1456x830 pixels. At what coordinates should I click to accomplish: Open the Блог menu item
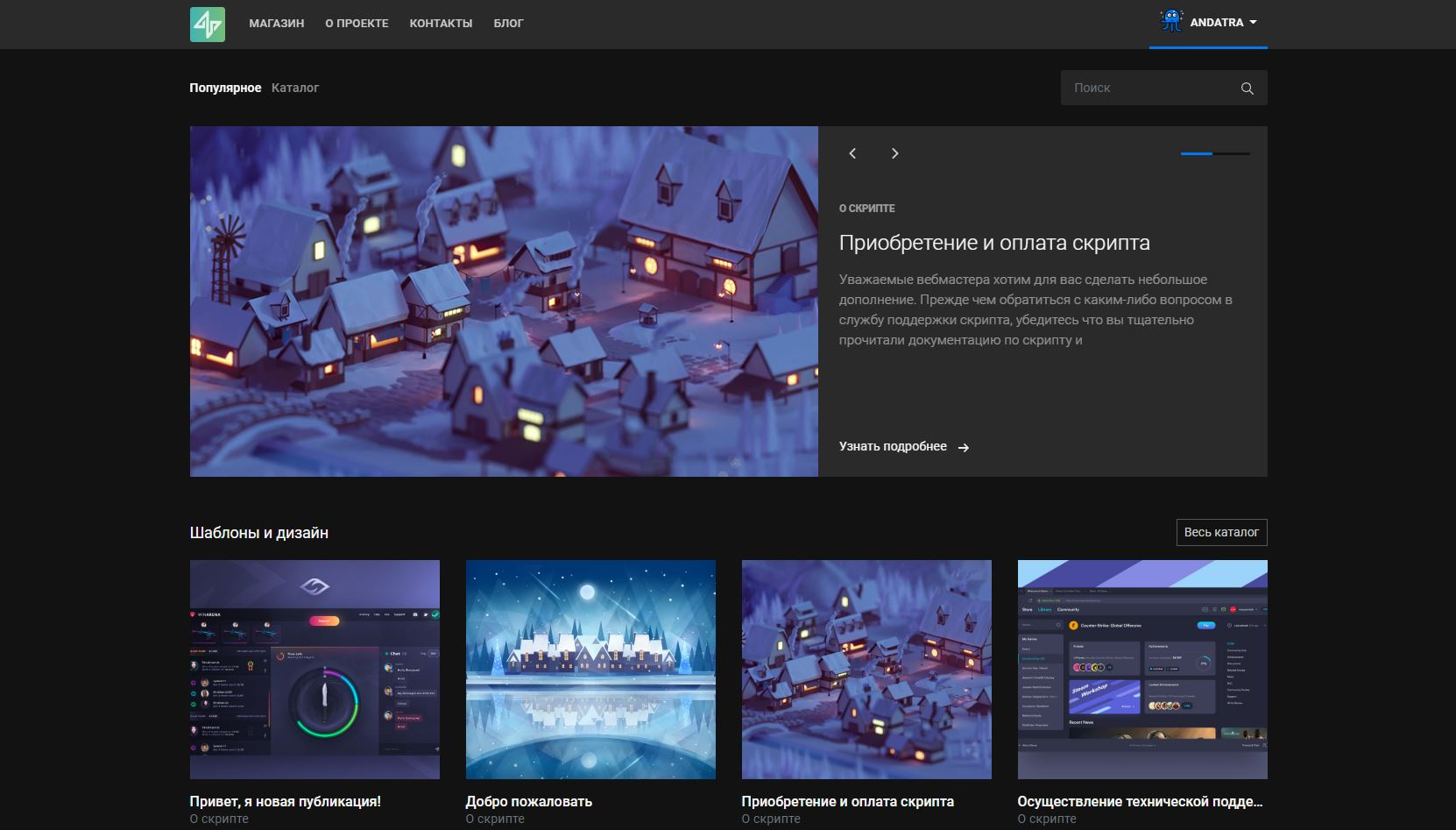tap(508, 24)
